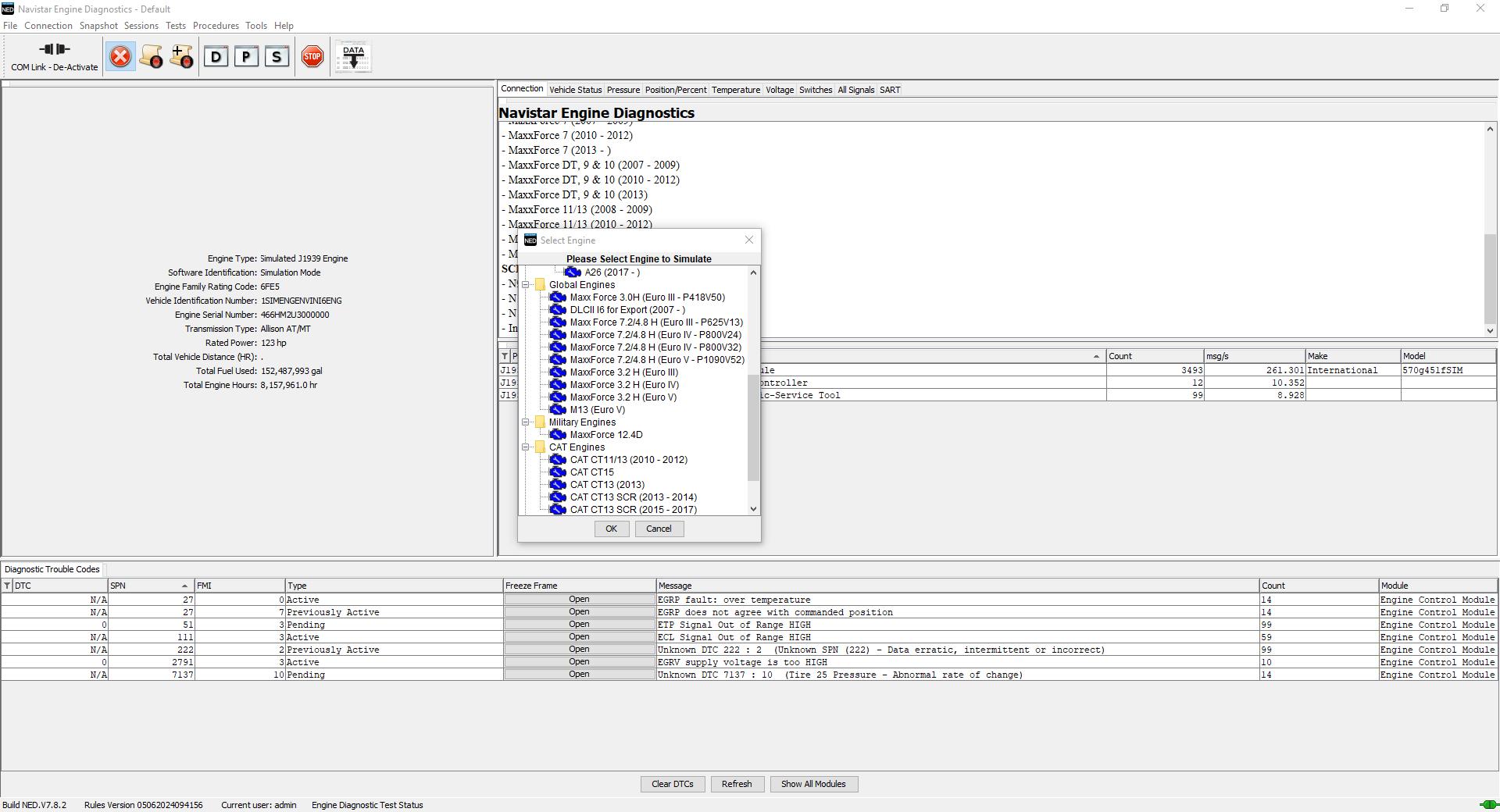The image size is (1500, 812).
Task: Open the D window toolbar icon
Action: 216,55
